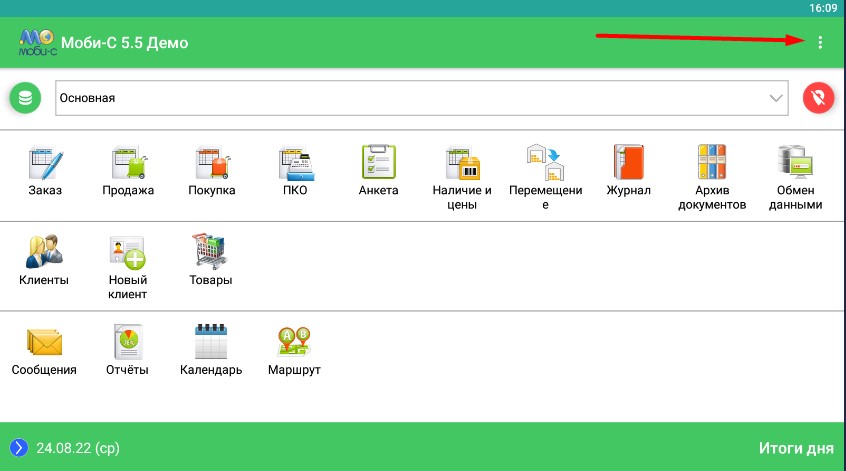This screenshot has width=846, height=471.
Task: Click the Моби-С logo in header
Action: click(x=37, y=43)
